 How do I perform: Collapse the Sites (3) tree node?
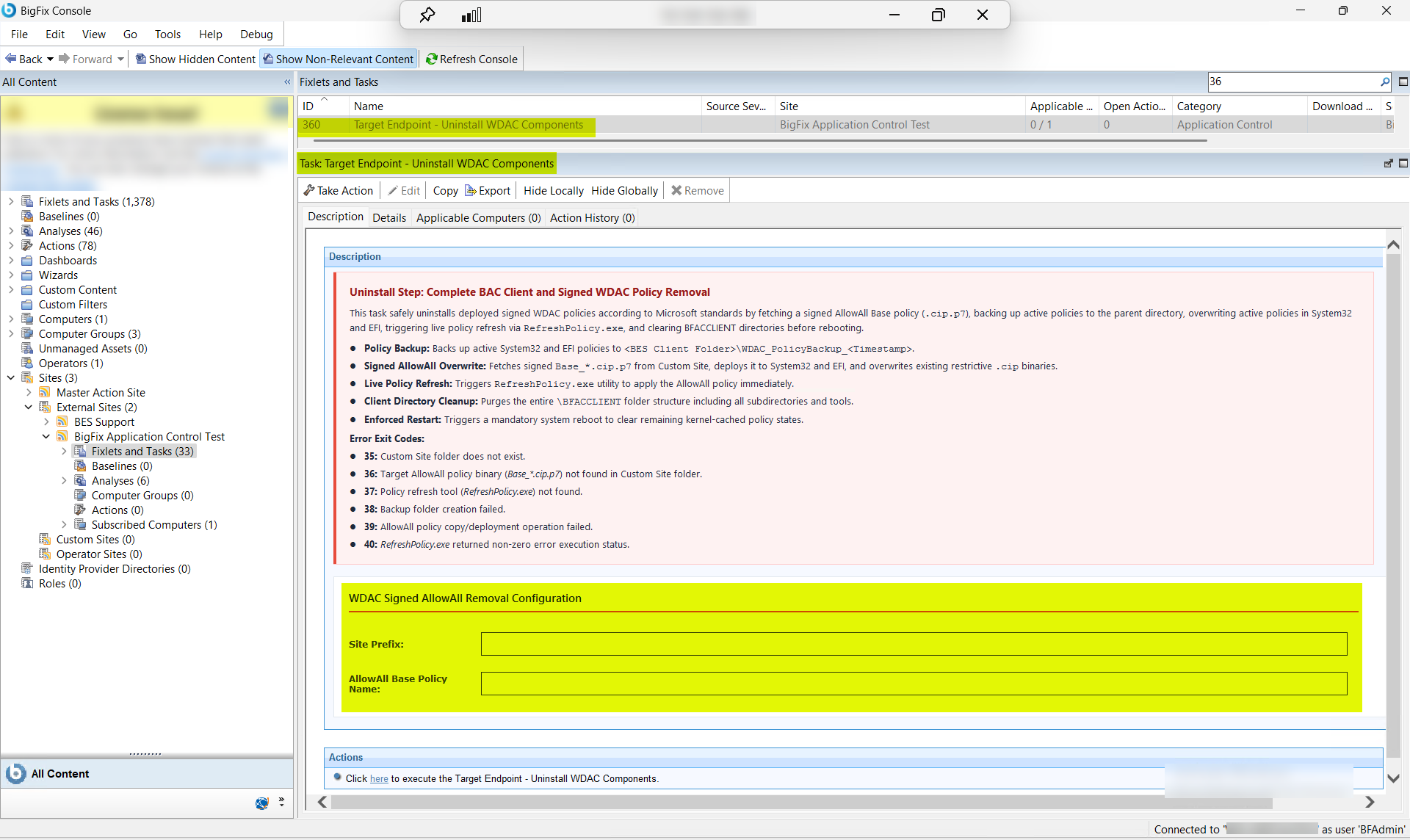point(11,378)
